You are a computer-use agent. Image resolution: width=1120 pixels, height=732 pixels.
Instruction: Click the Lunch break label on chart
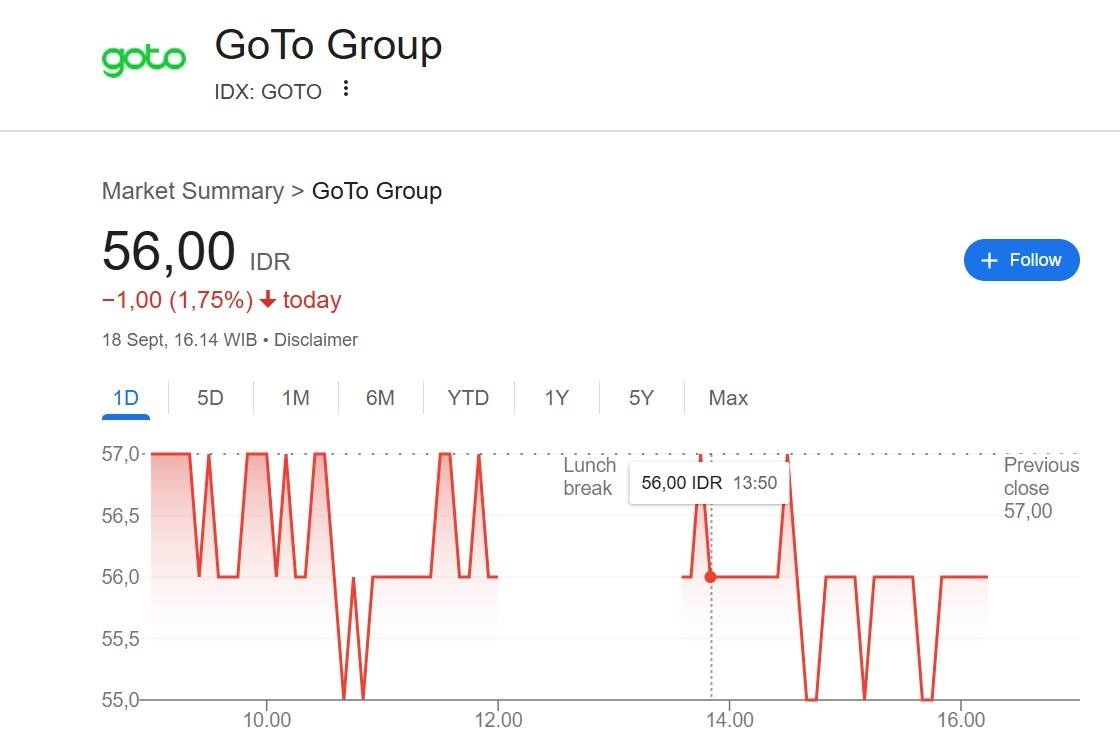coord(589,477)
